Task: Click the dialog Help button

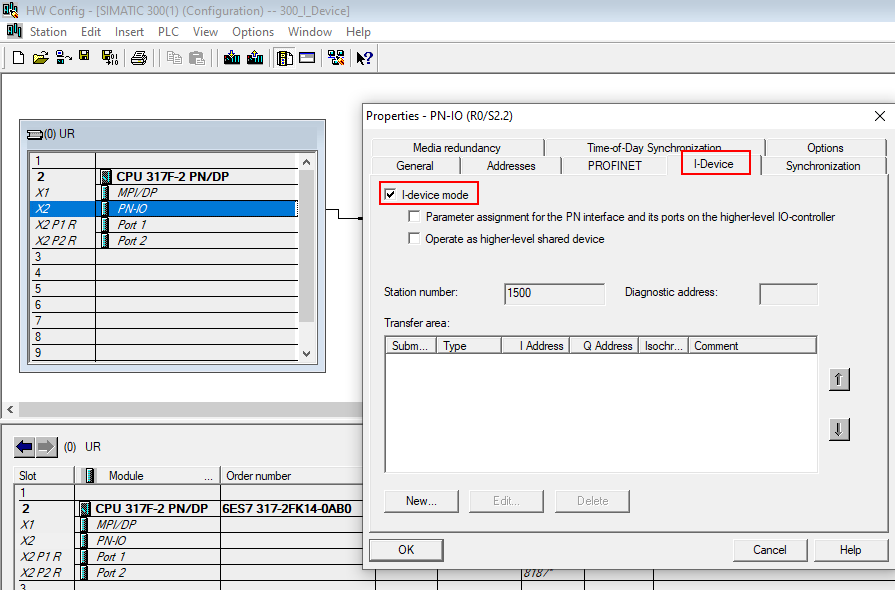Action: click(x=850, y=550)
